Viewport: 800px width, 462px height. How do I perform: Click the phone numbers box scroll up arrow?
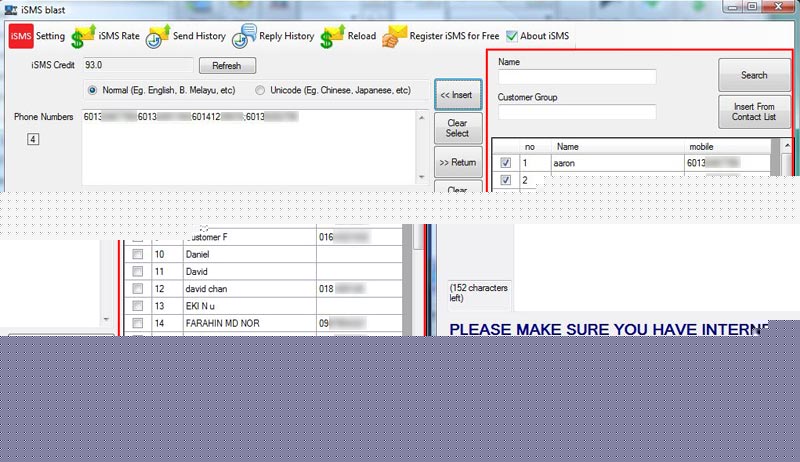click(421, 118)
